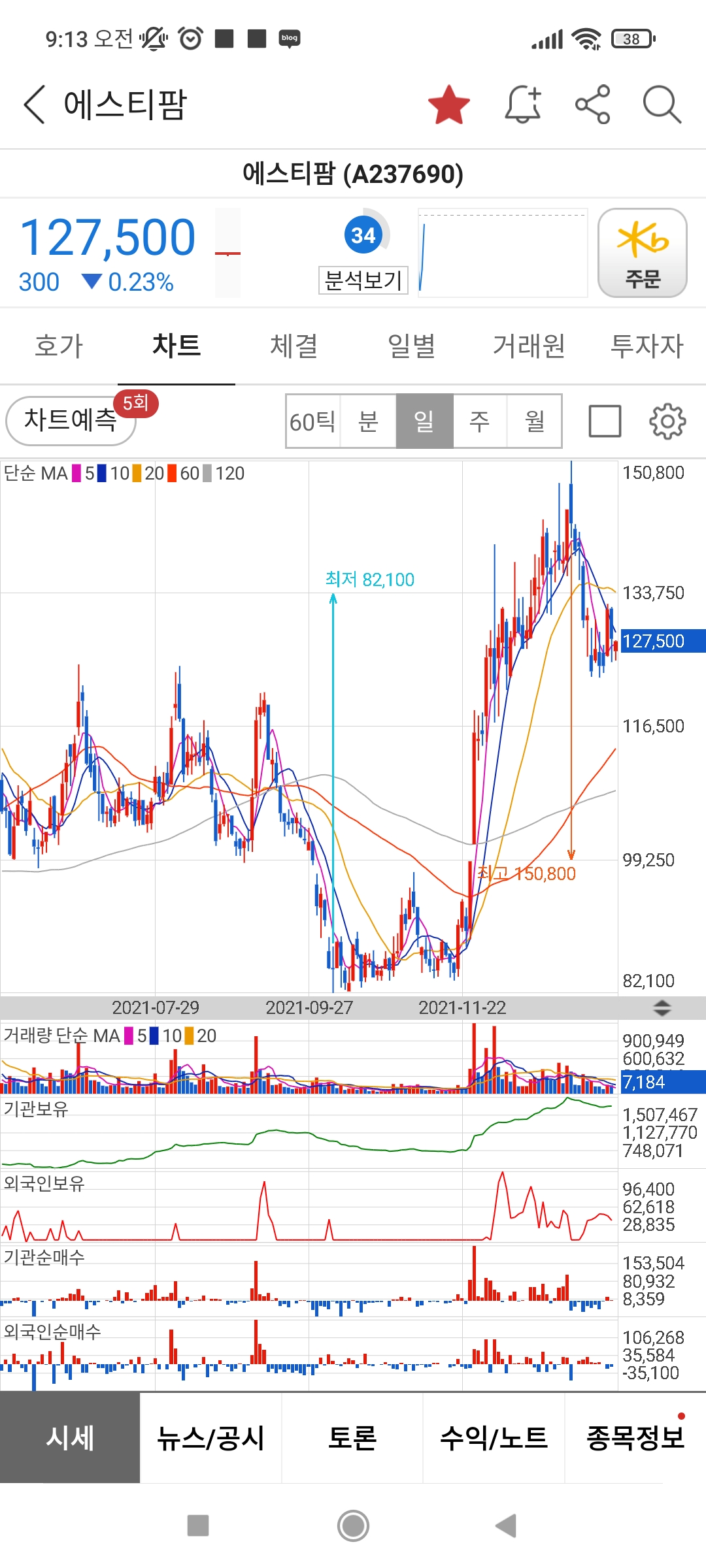Tap the Android back triangle button
Viewport: 706px width, 1568px height.
tap(506, 1526)
